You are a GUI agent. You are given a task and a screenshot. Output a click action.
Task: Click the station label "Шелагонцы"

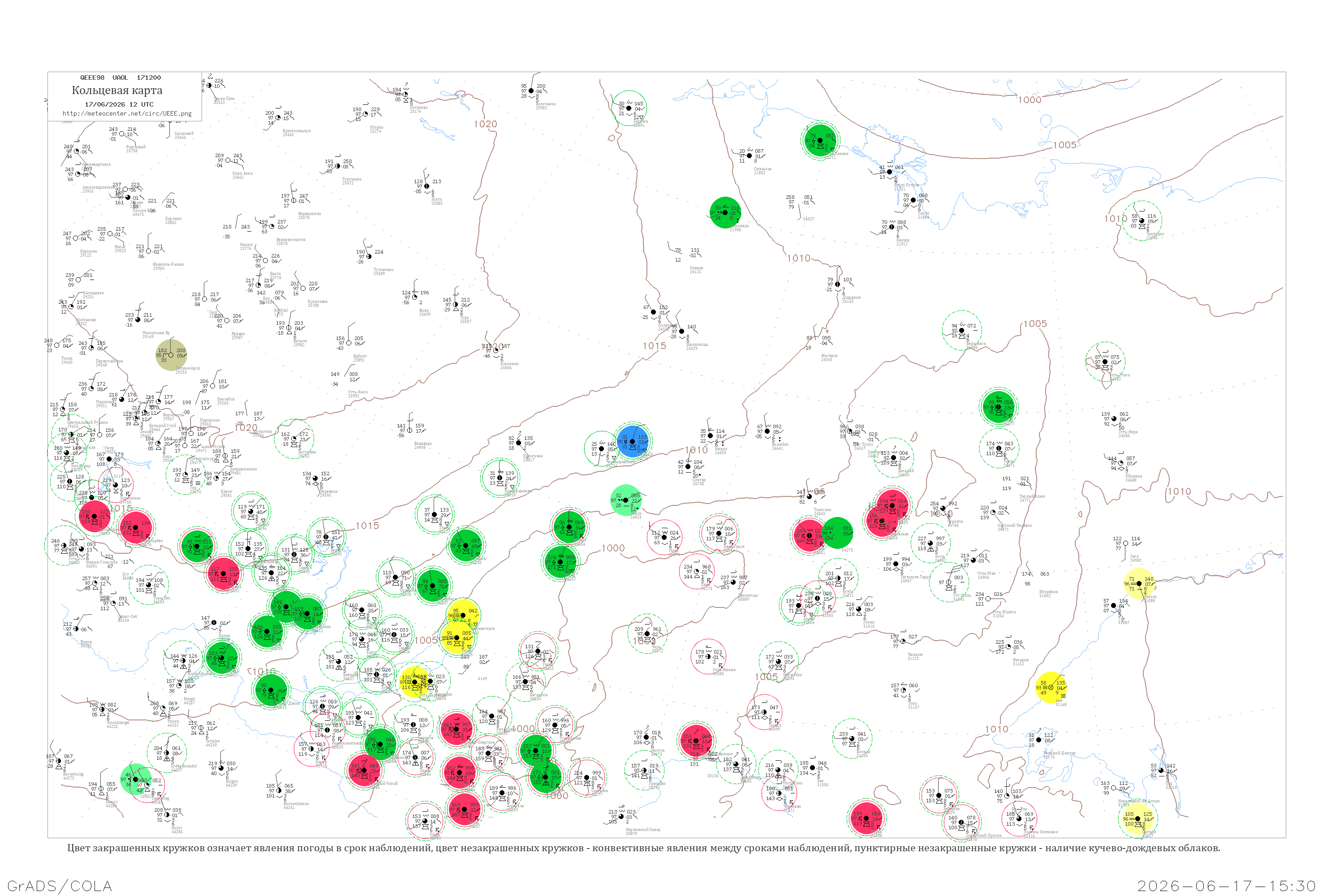(x=697, y=345)
